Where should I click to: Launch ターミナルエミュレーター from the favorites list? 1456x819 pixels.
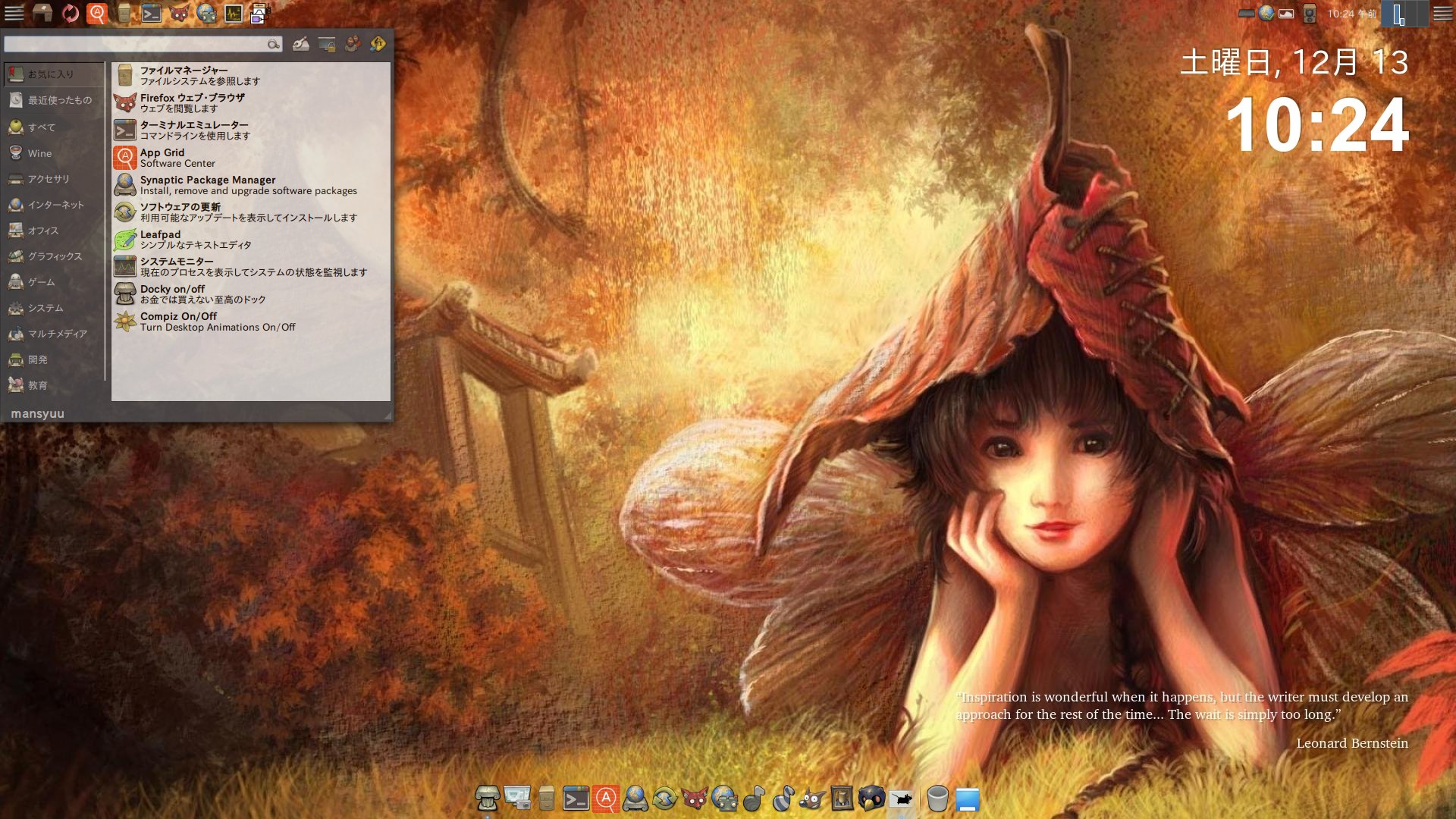pos(251,130)
